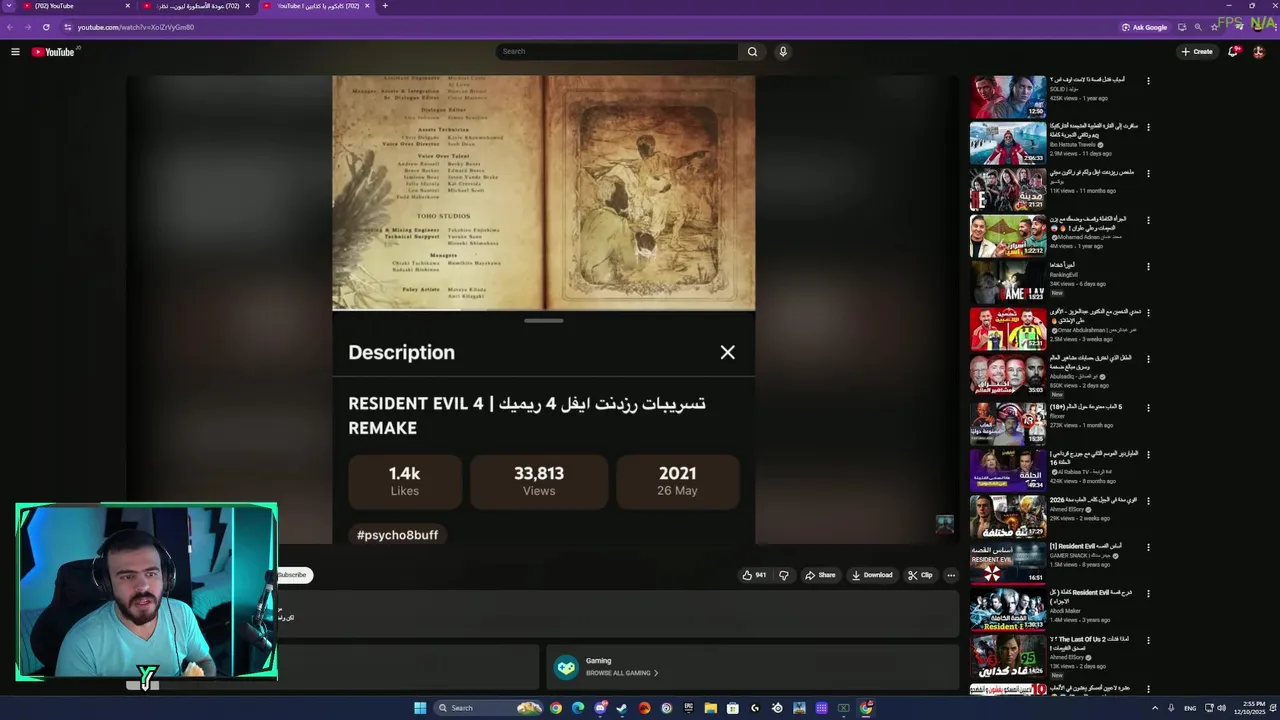The width and height of the screenshot is (1280, 720).
Task: Click the YouTube logo to go home
Action: [x=53, y=52]
